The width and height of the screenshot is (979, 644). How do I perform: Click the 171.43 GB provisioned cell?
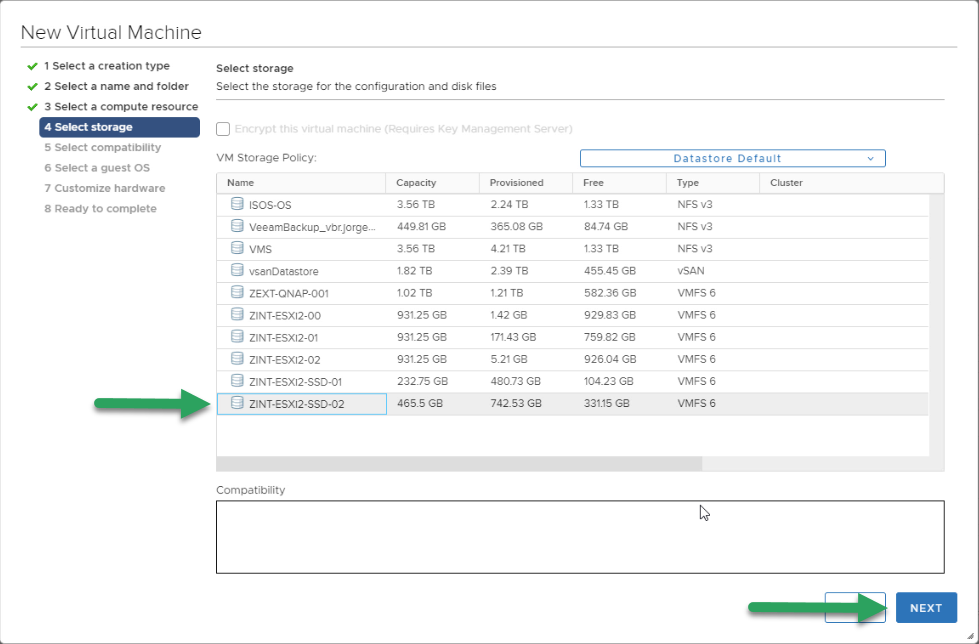[x=513, y=337]
